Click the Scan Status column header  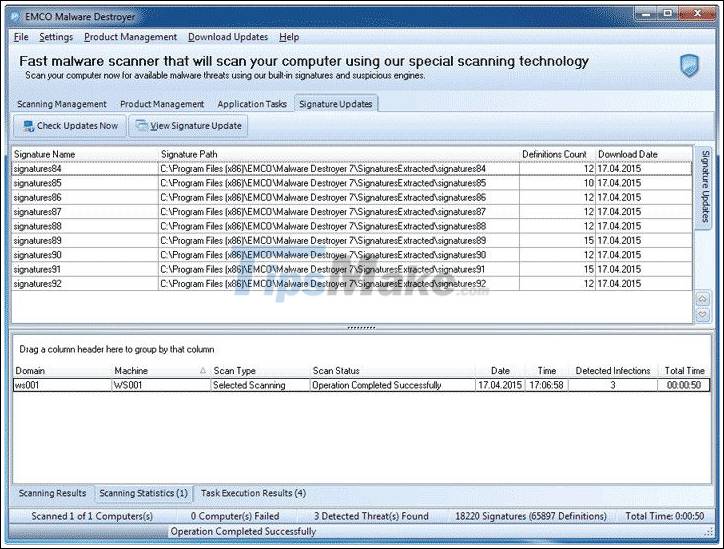click(x=392, y=371)
